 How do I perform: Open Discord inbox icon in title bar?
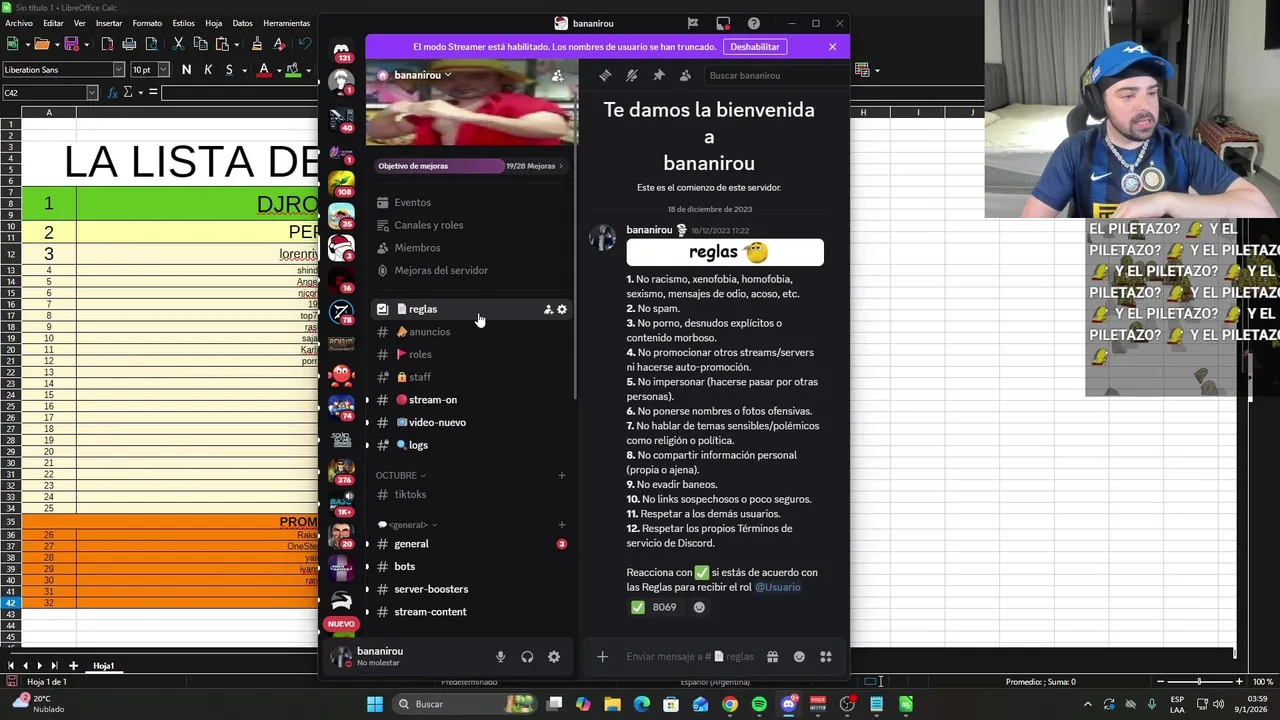723,23
